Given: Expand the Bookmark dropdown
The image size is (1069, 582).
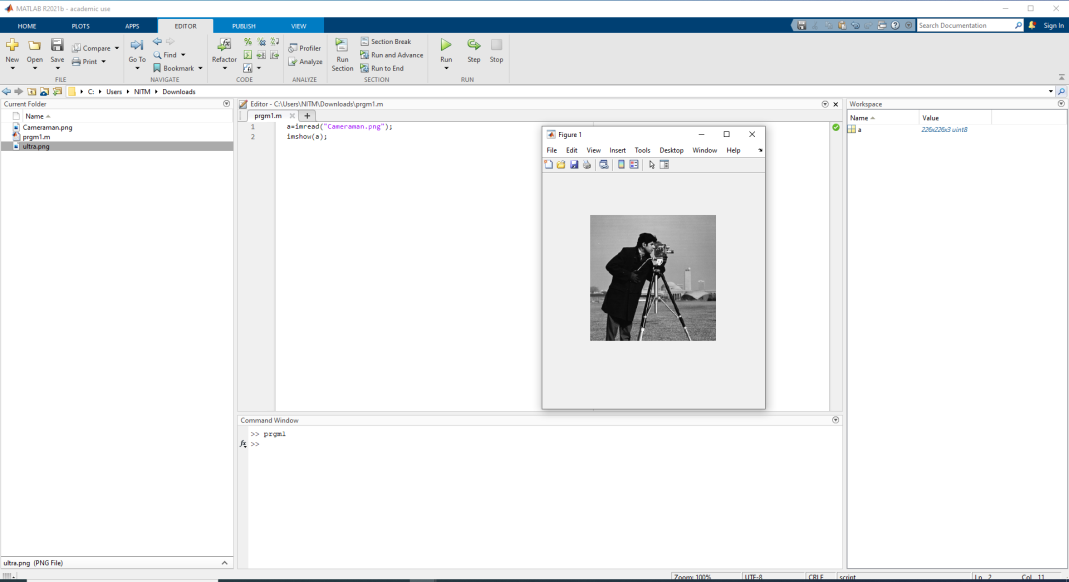Looking at the screenshot, I should tap(200, 69).
